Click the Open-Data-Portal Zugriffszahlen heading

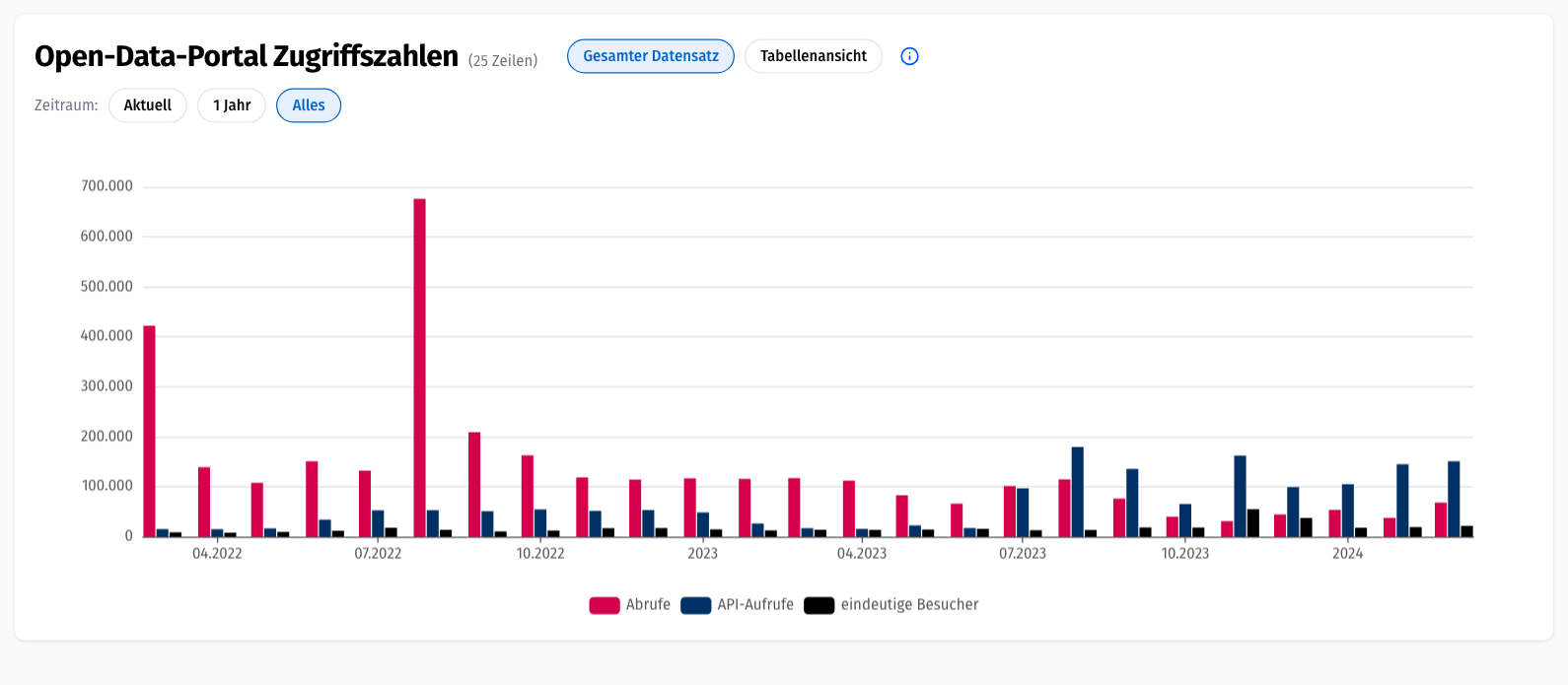[x=247, y=56]
